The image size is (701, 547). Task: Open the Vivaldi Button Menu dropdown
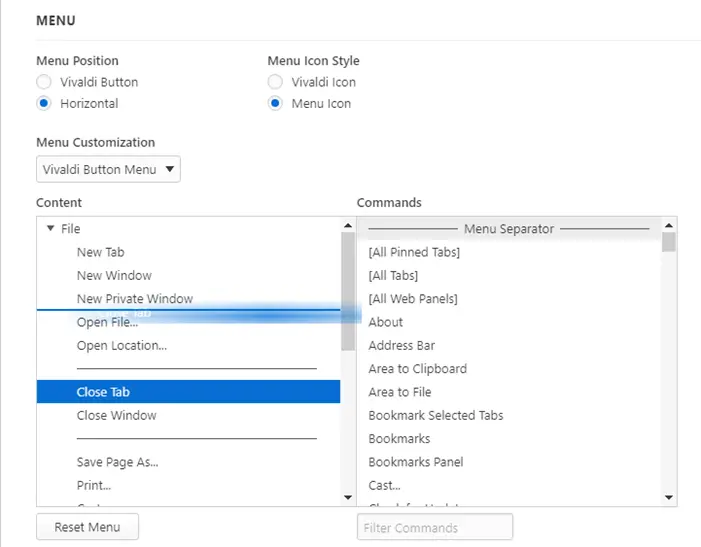[108, 169]
